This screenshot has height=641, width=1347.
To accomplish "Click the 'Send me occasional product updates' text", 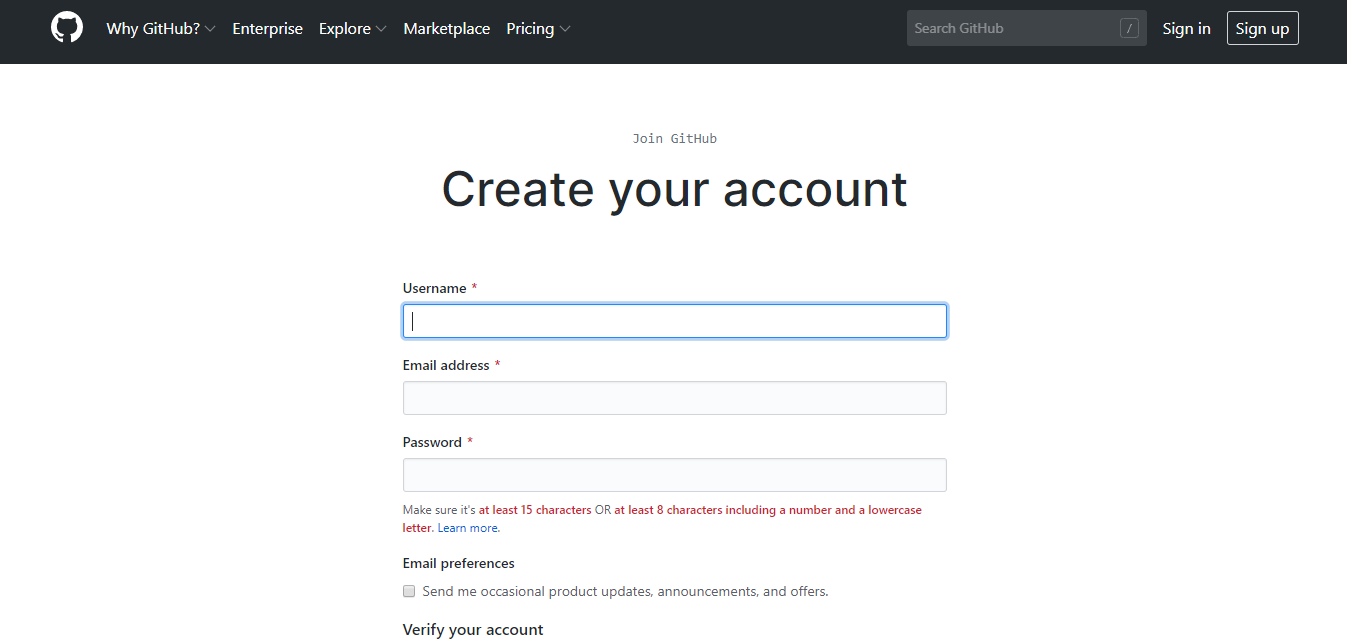I will pyautogui.click(x=625, y=591).
